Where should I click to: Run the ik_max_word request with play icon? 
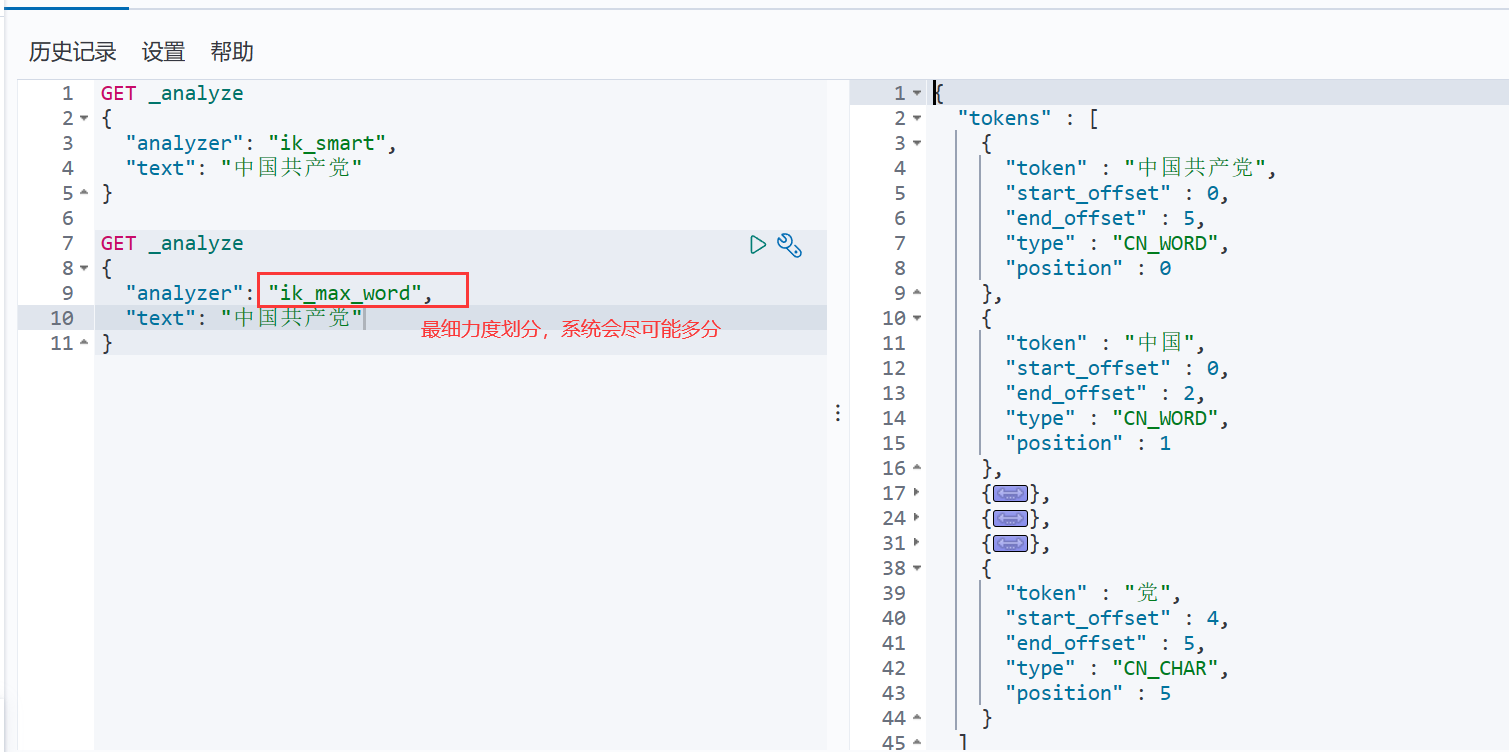coord(758,244)
